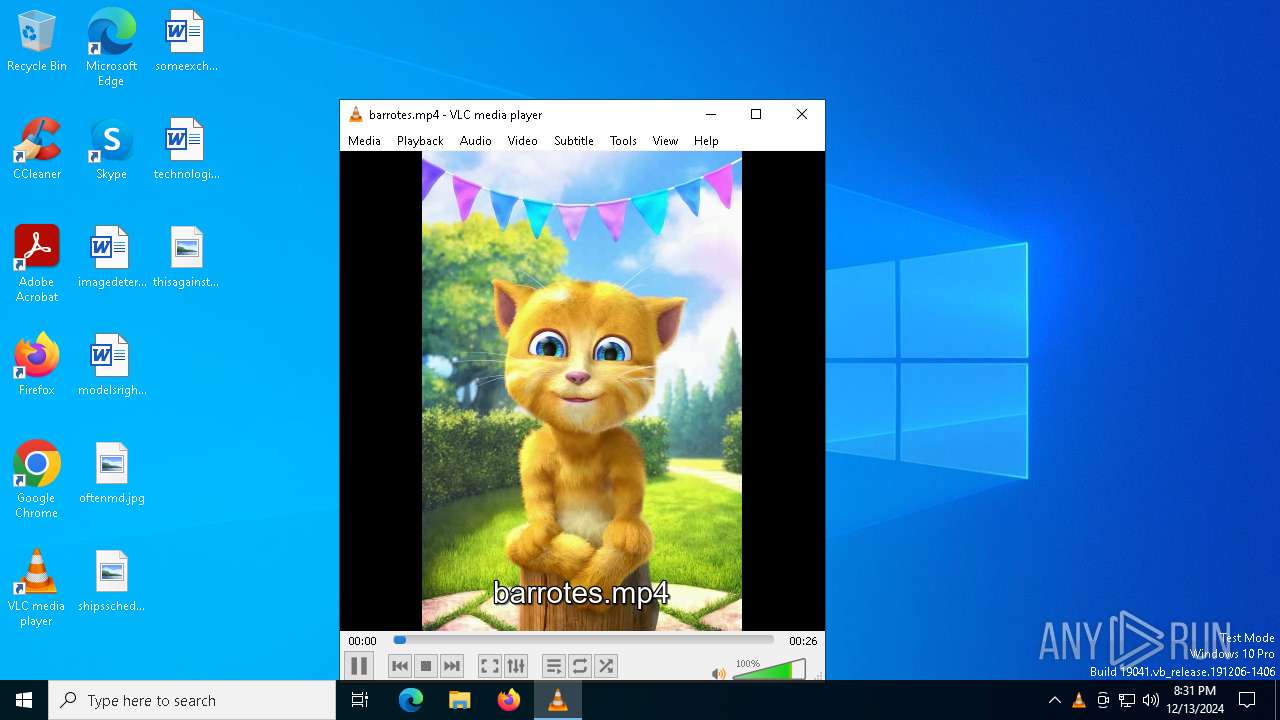Toggle remaining time at 00:26 label

(803, 641)
